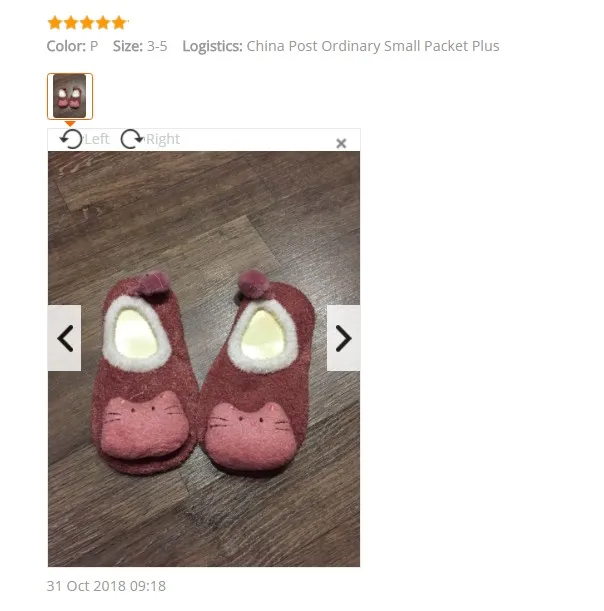
Task: Click the rotate left counterclockwise arrow icon
Action: pos(71,139)
